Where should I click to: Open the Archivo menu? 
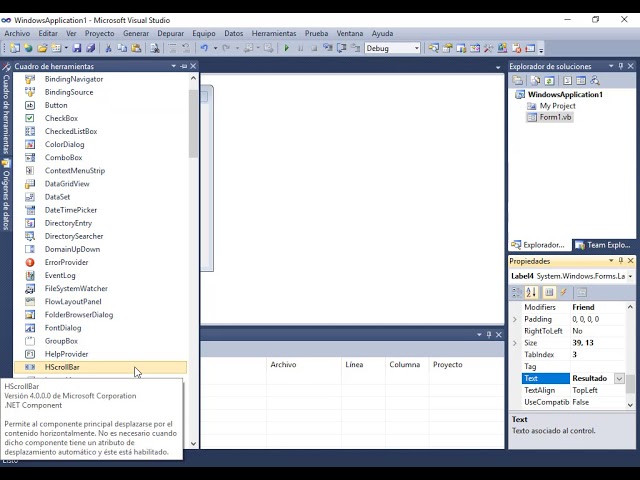(x=17, y=33)
